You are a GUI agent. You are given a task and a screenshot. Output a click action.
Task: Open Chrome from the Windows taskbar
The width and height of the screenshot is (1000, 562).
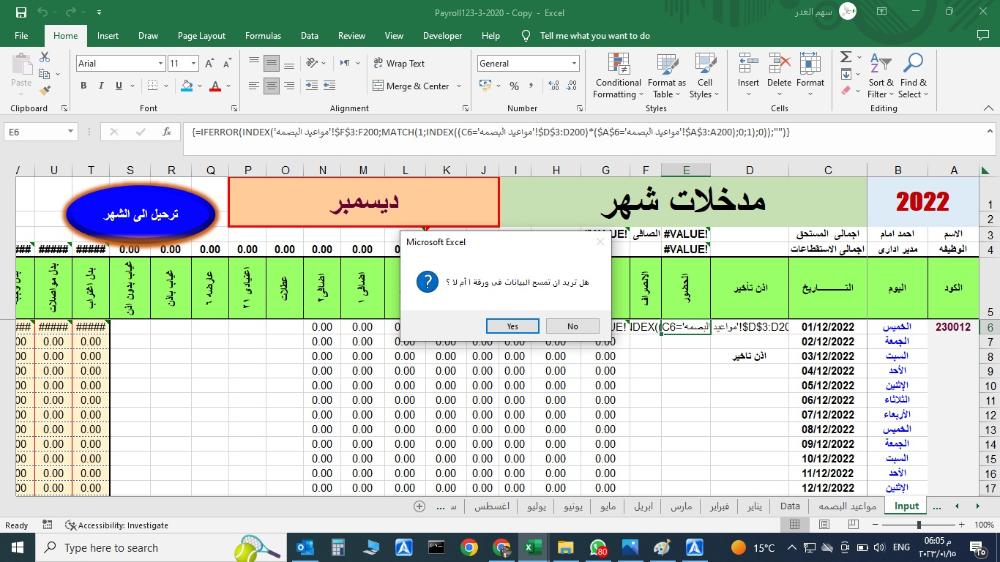click(469, 547)
